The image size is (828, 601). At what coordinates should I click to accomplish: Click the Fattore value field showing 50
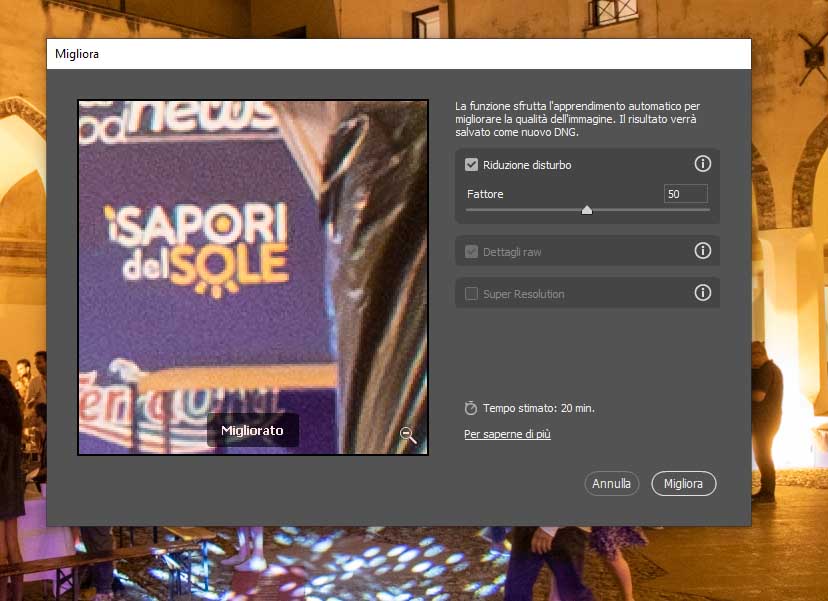[685, 194]
